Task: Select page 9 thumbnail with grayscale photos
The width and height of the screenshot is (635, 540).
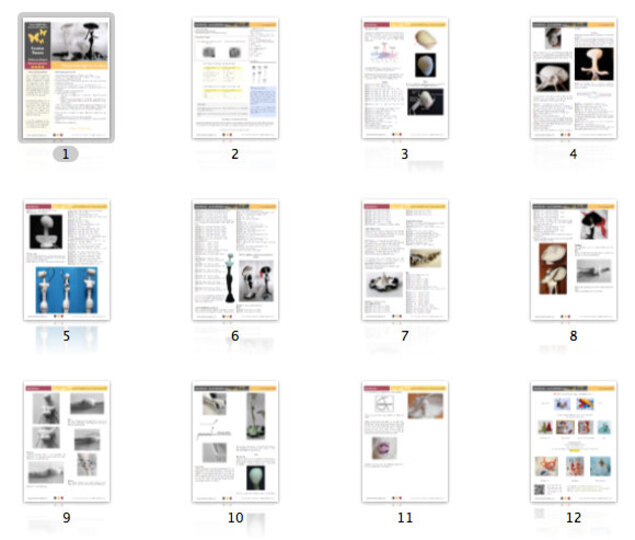Action: coord(66,441)
